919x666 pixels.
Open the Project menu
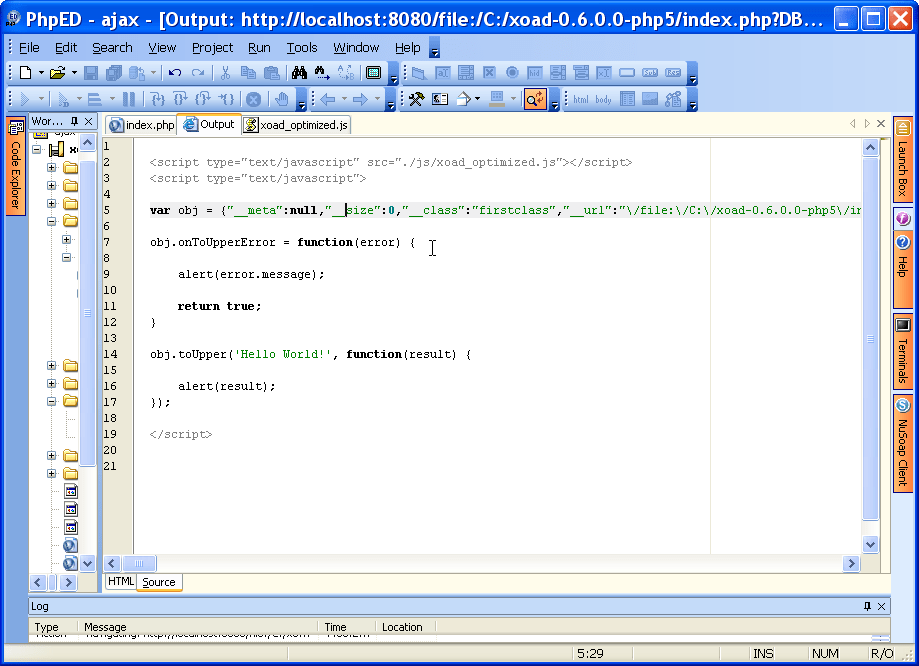point(212,47)
